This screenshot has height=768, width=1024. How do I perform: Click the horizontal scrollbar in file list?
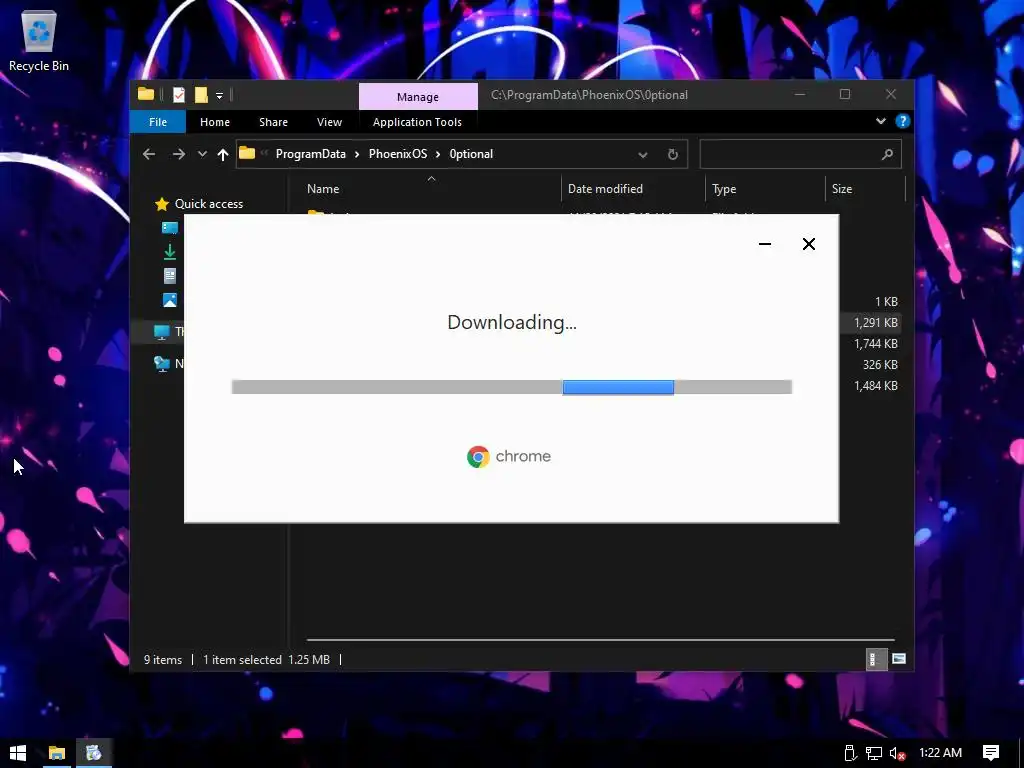600,640
